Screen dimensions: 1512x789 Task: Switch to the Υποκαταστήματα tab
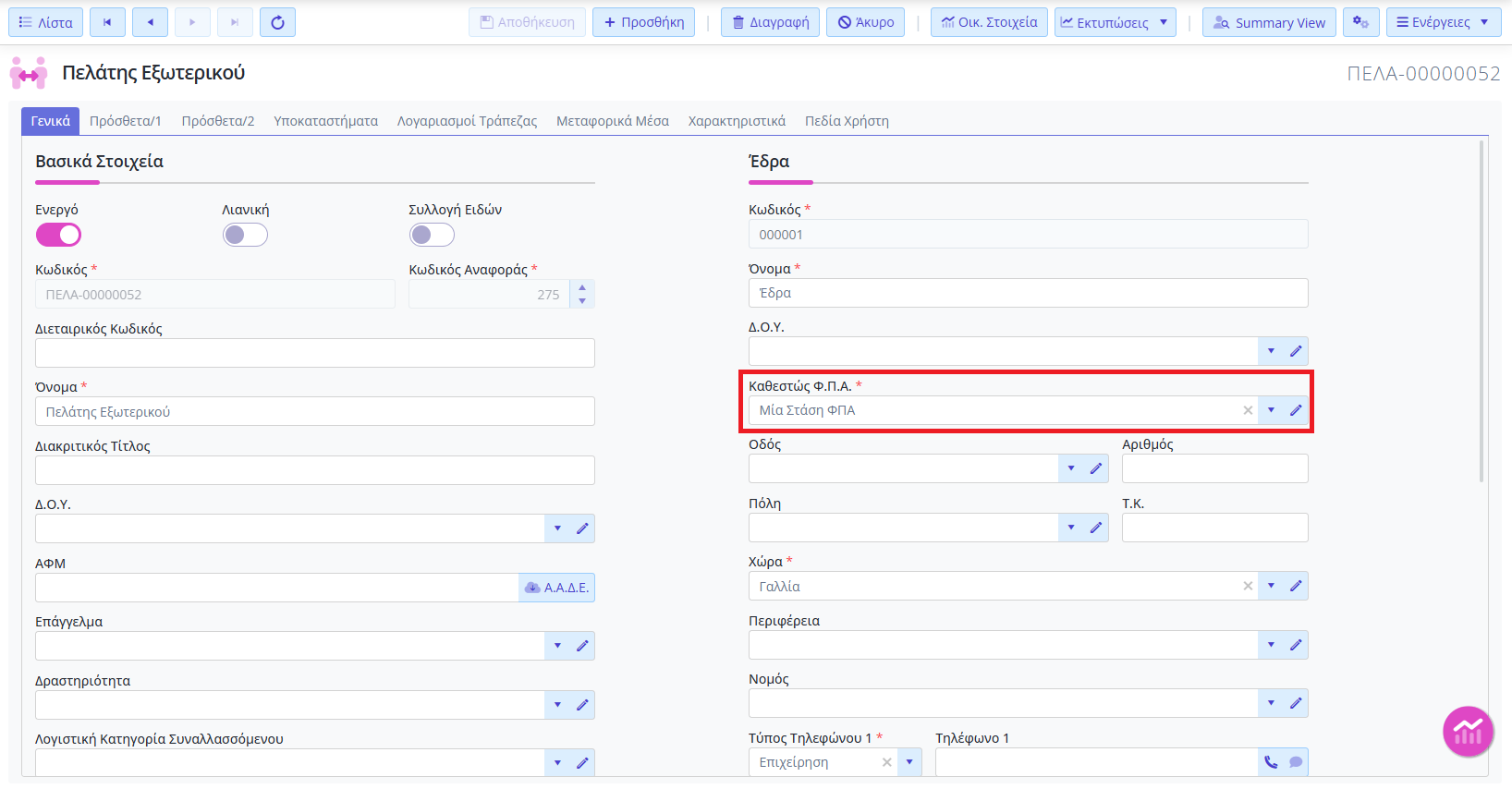click(x=325, y=121)
